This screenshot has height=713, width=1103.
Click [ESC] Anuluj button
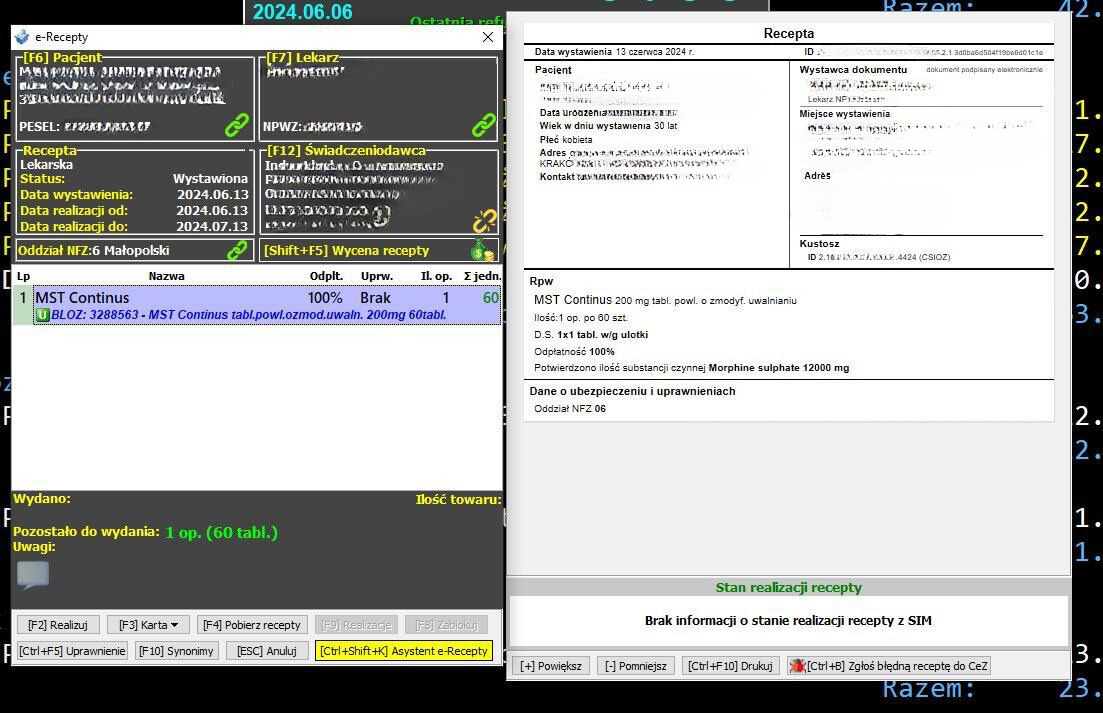click(267, 650)
